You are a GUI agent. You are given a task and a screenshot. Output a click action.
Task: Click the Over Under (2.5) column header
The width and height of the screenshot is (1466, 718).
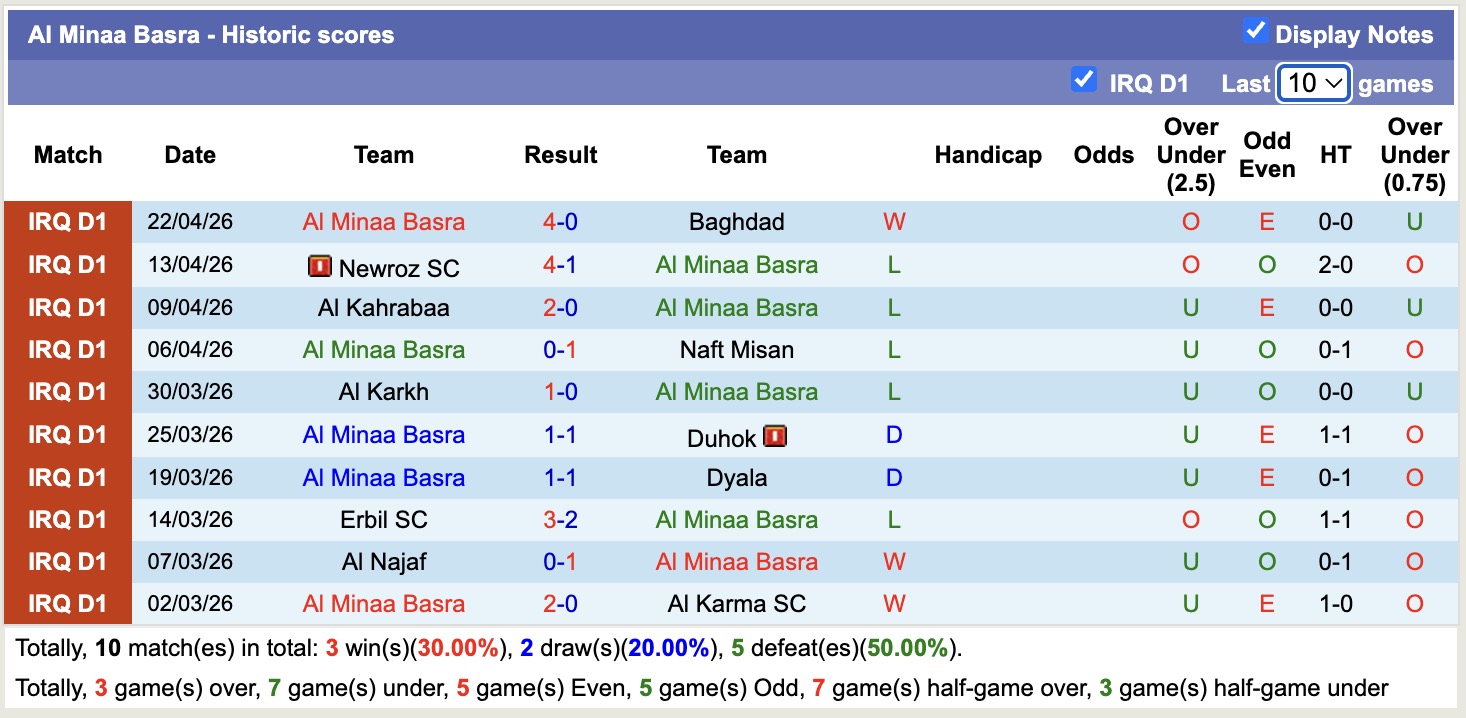click(x=1190, y=155)
